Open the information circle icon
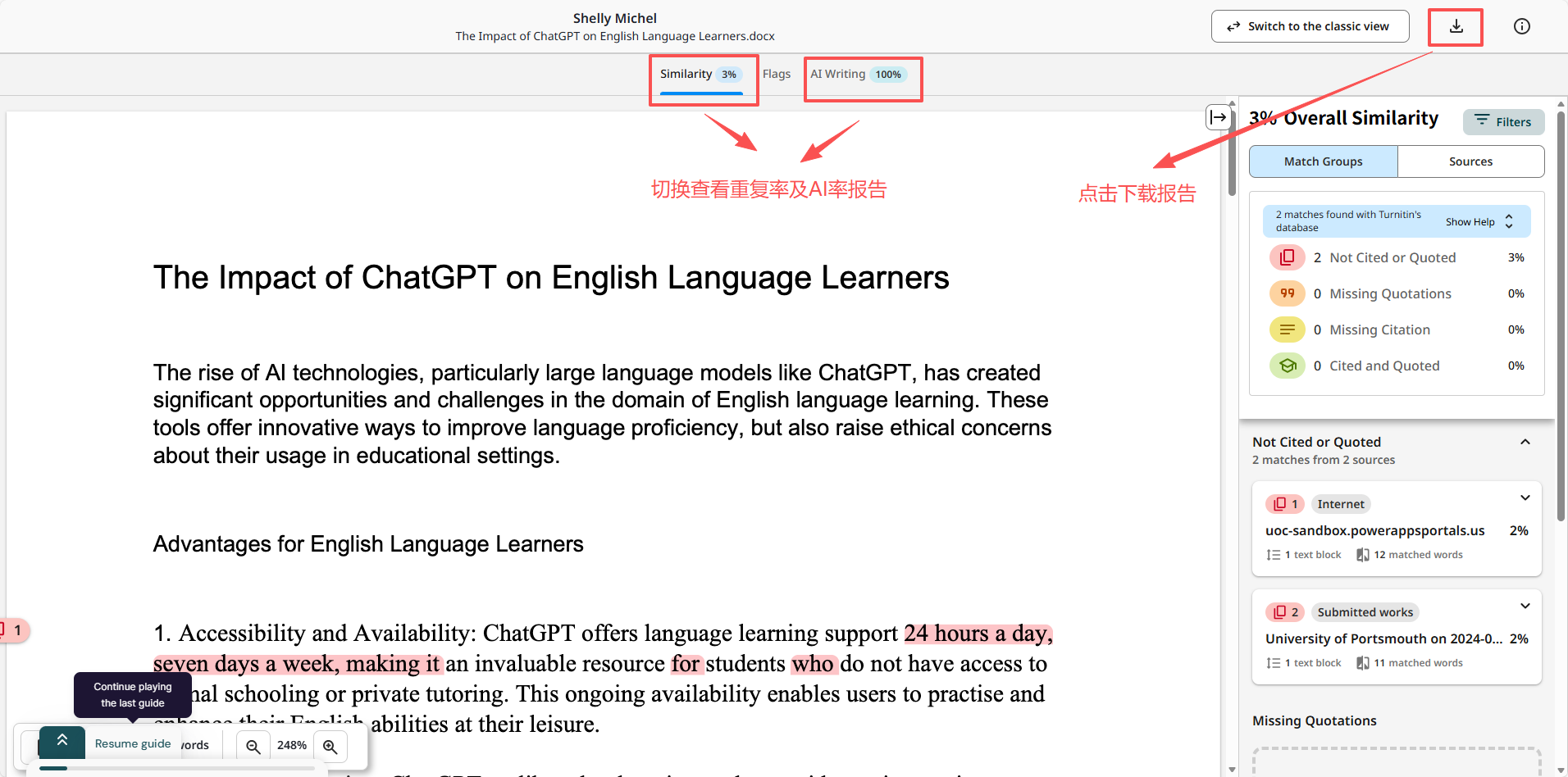The image size is (1568, 777). pyautogui.click(x=1521, y=26)
